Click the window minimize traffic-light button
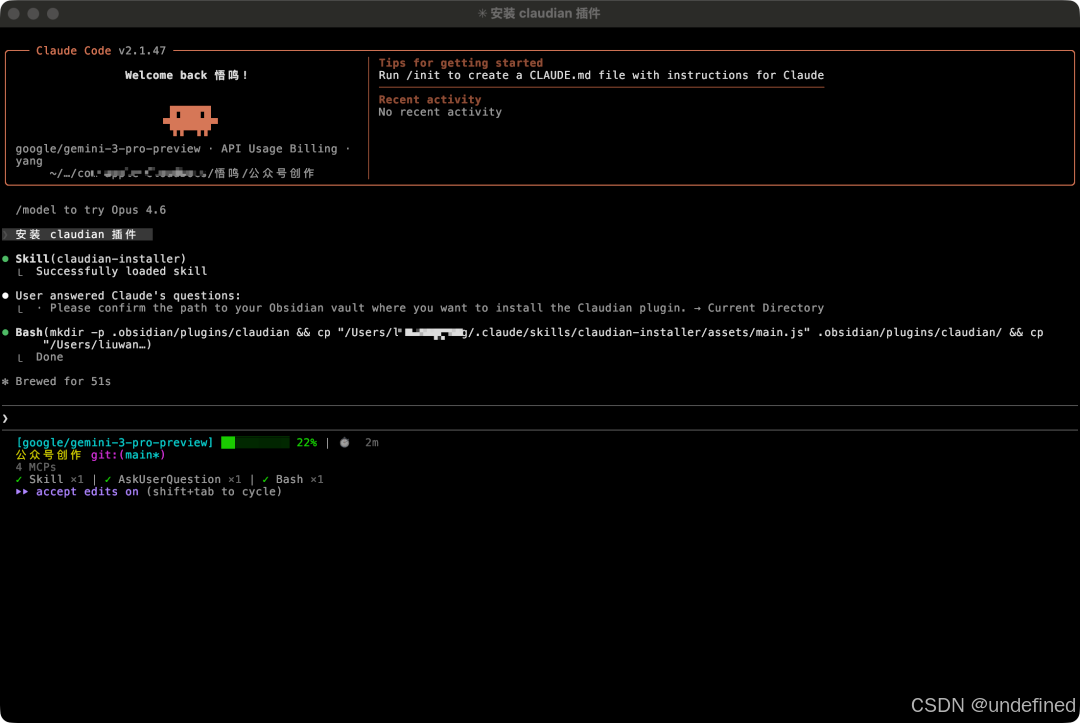 tap(33, 14)
